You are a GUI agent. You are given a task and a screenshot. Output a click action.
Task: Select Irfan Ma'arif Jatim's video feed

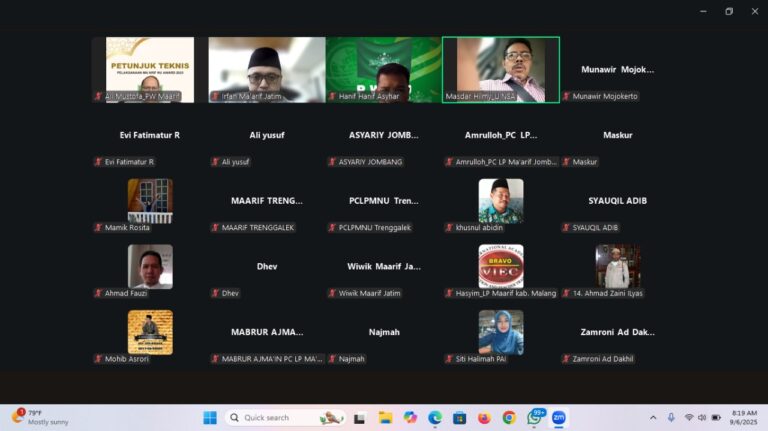coord(267,70)
